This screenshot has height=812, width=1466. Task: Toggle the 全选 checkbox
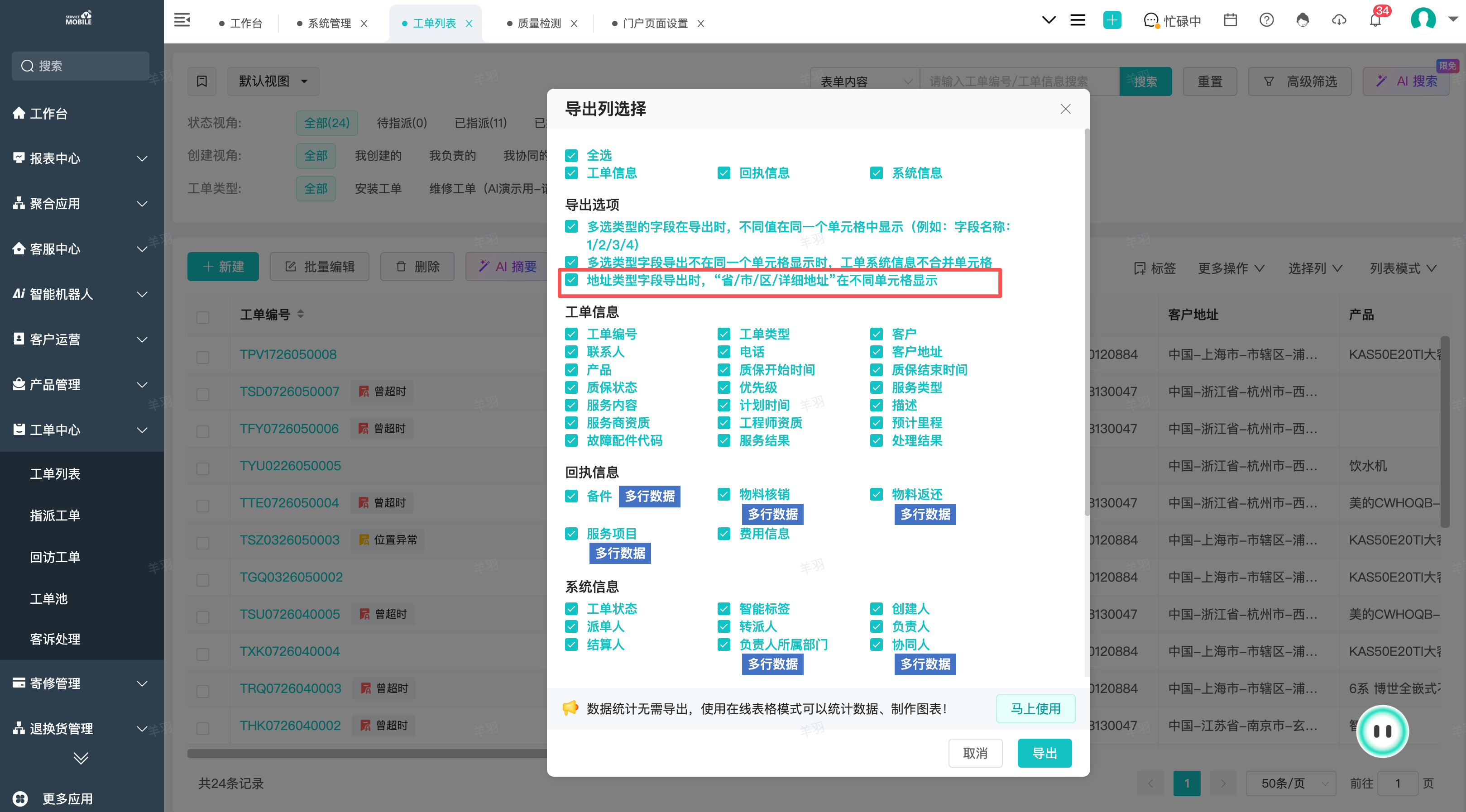[571, 155]
